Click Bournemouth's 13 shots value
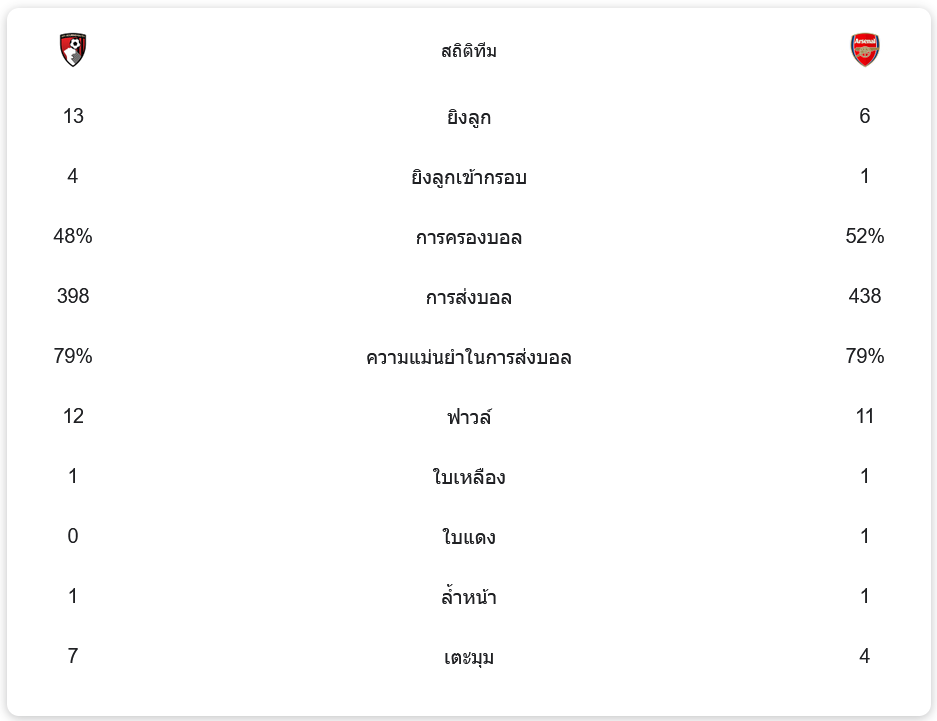This screenshot has width=937, height=721. pyautogui.click(x=73, y=116)
